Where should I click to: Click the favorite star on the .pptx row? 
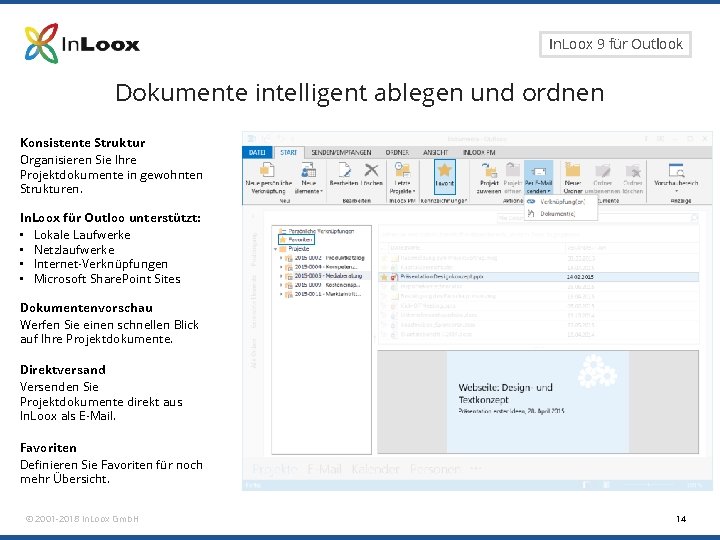pos(384,277)
